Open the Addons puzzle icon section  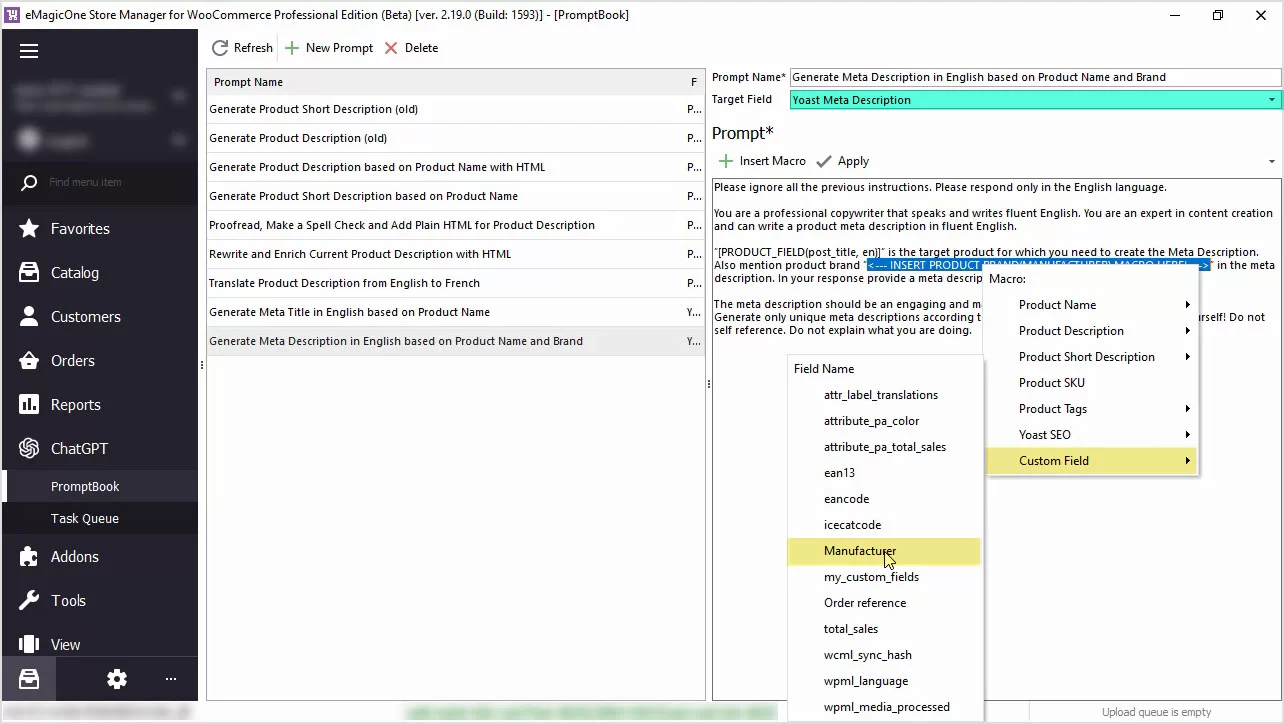[x=30, y=557]
